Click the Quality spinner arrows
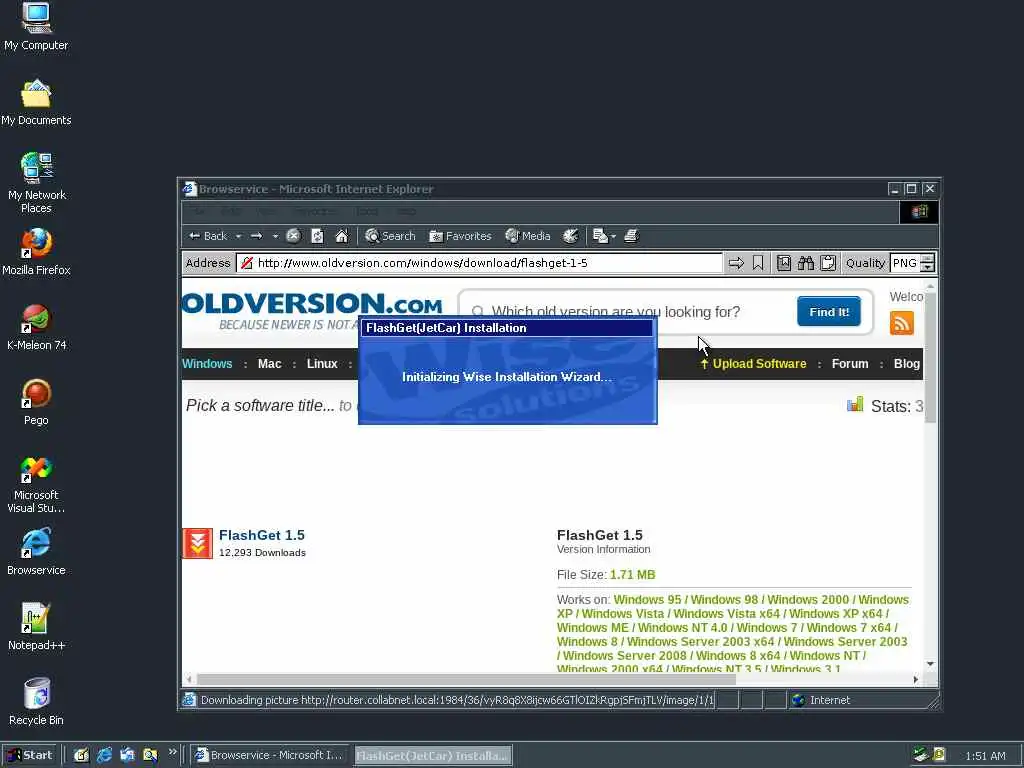 pyautogui.click(x=927, y=263)
